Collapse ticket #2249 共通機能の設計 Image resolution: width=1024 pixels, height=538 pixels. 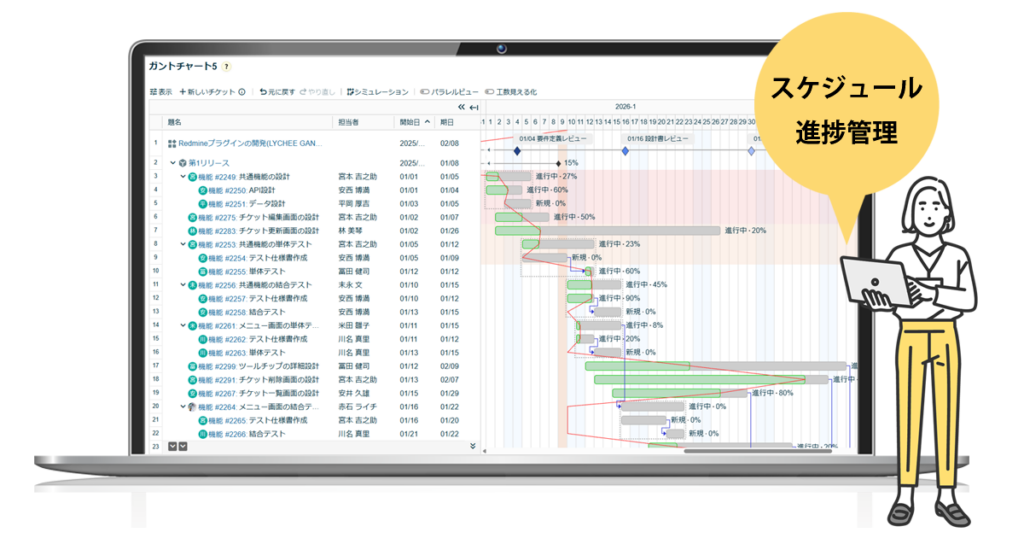pyautogui.click(x=183, y=176)
